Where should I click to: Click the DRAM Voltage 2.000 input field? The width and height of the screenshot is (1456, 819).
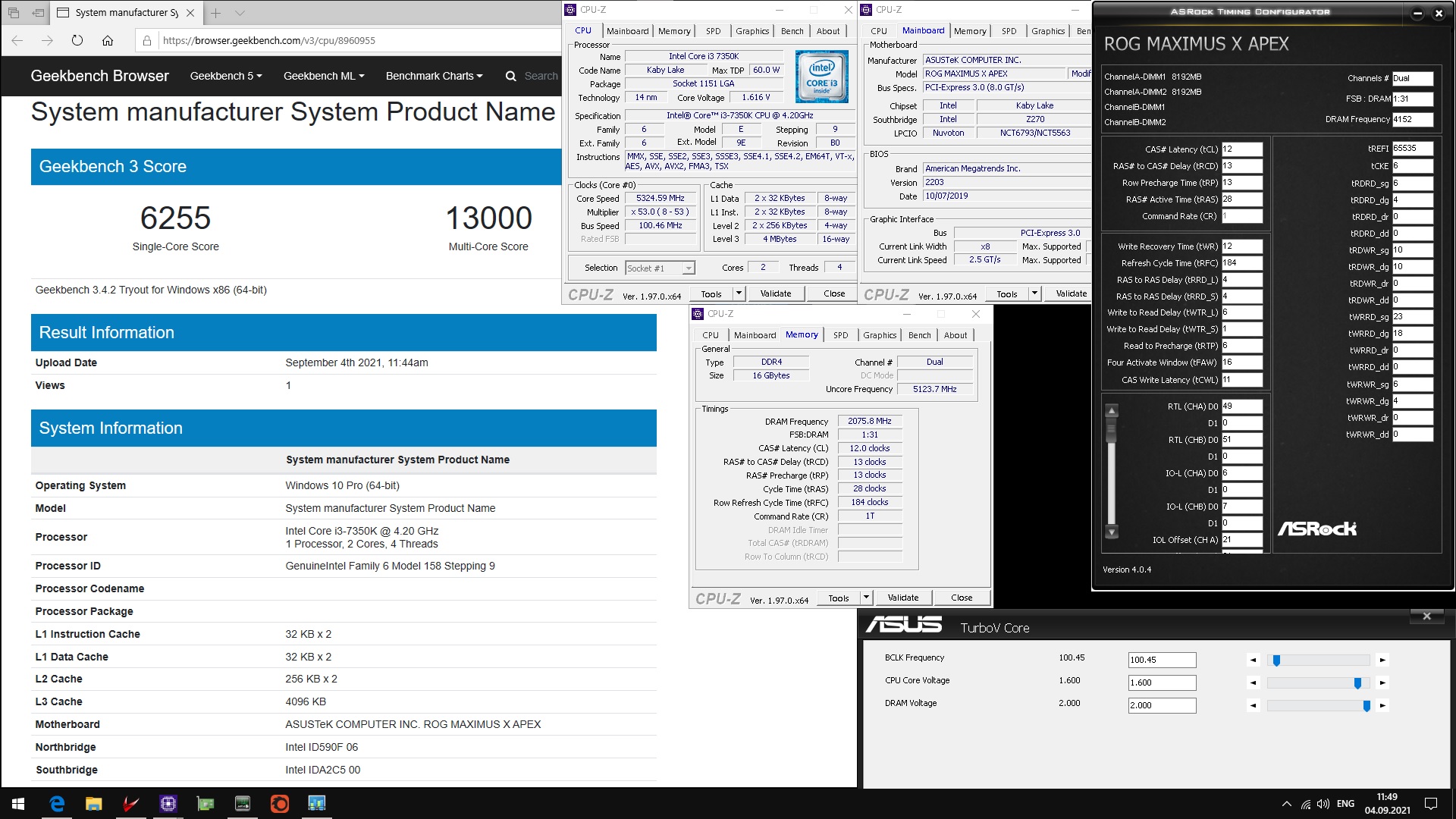tap(1162, 706)
